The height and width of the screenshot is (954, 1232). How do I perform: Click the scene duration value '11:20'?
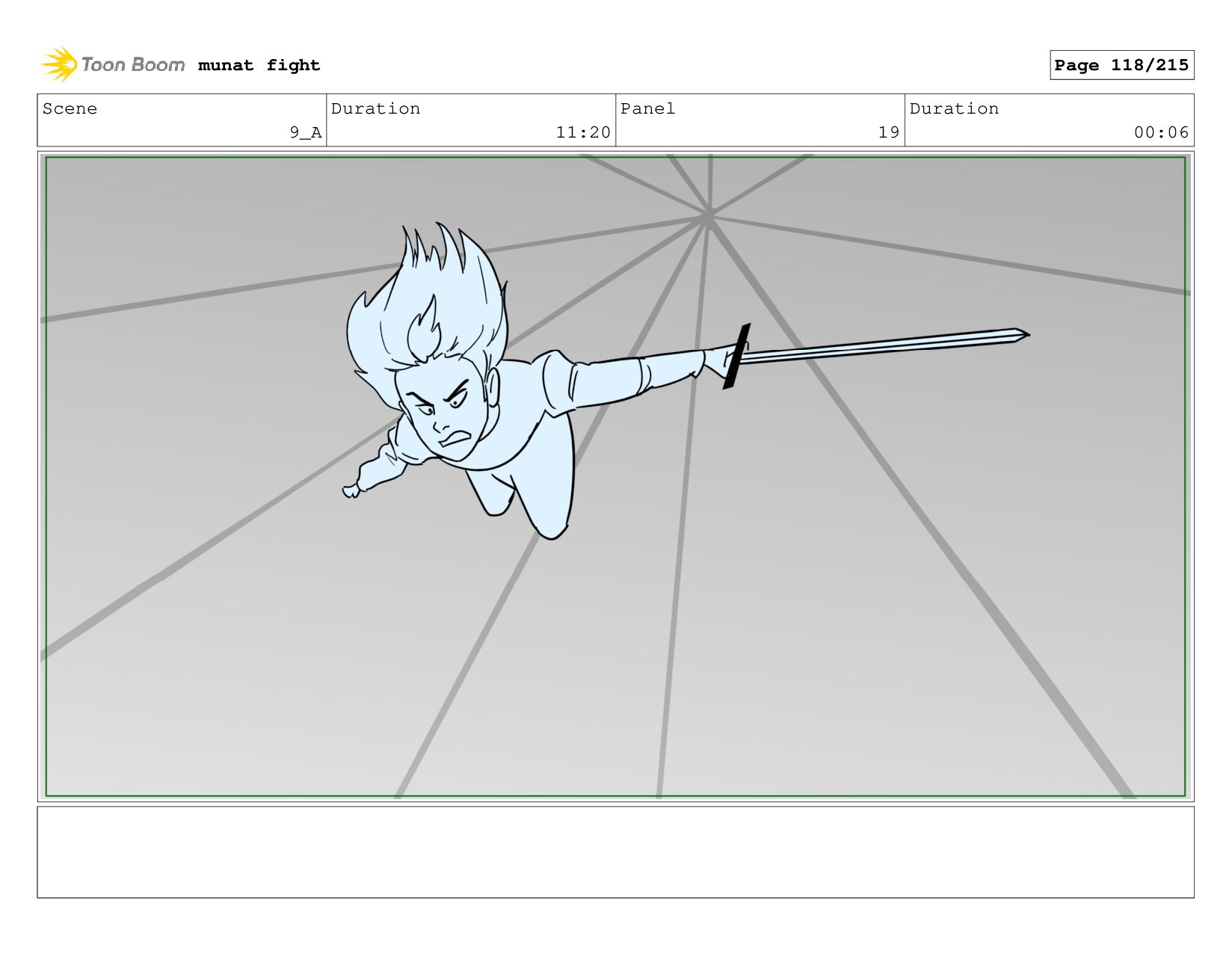(x=583, y=132)
